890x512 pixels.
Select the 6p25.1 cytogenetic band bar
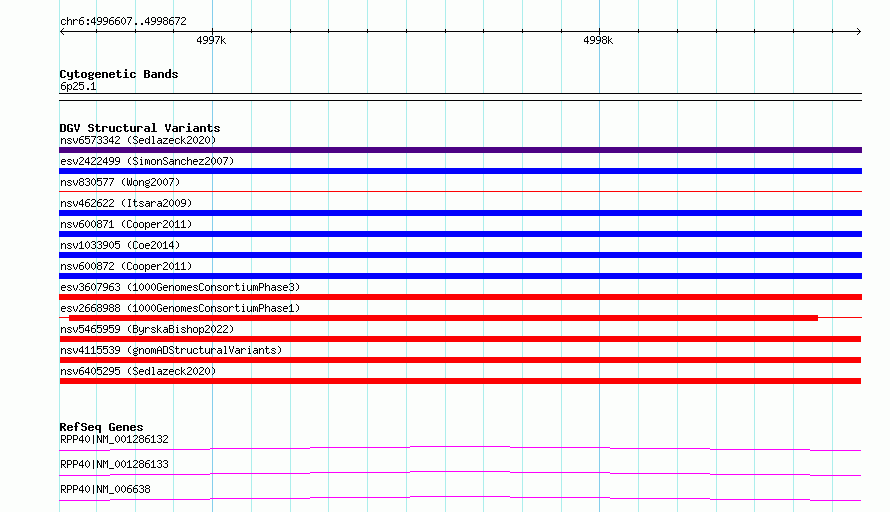[460, 97]
